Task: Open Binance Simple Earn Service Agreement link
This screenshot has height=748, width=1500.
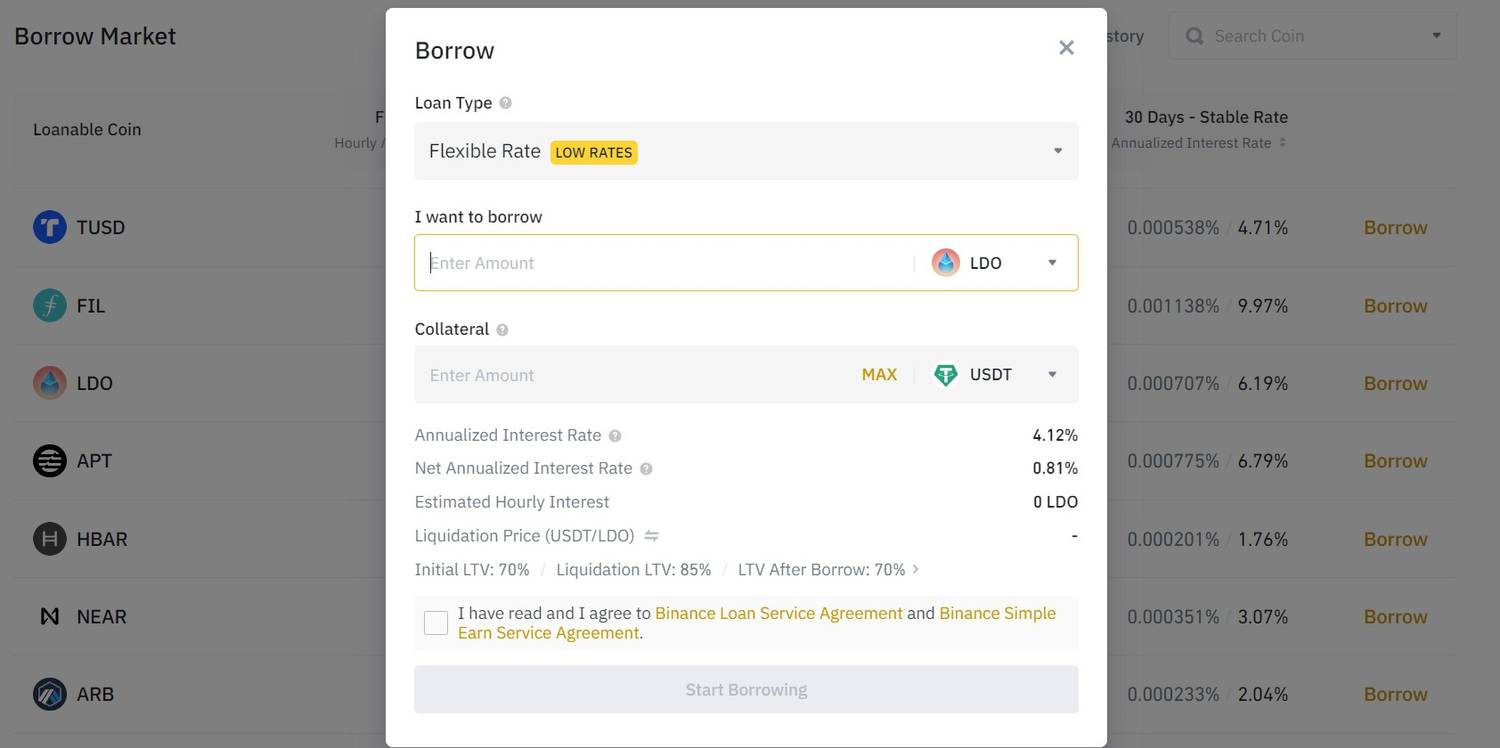Action: [x=757, y=623]
